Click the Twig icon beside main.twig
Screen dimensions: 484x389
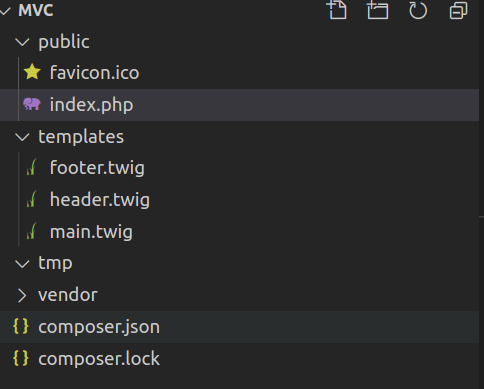coord(32,231)
